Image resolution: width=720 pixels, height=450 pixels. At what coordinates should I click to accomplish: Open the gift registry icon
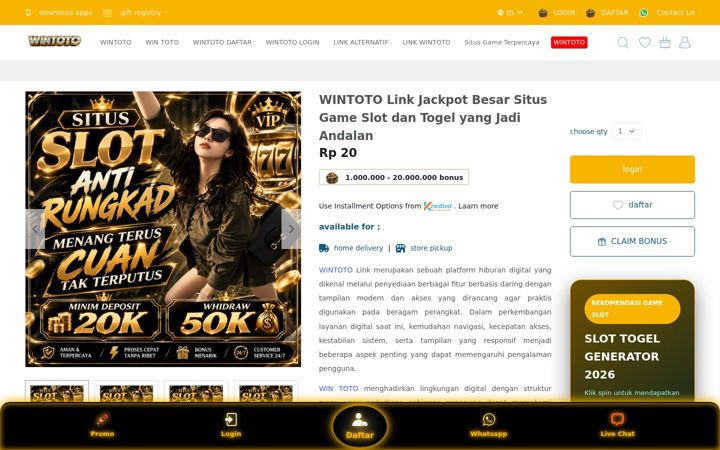point(107,12)
